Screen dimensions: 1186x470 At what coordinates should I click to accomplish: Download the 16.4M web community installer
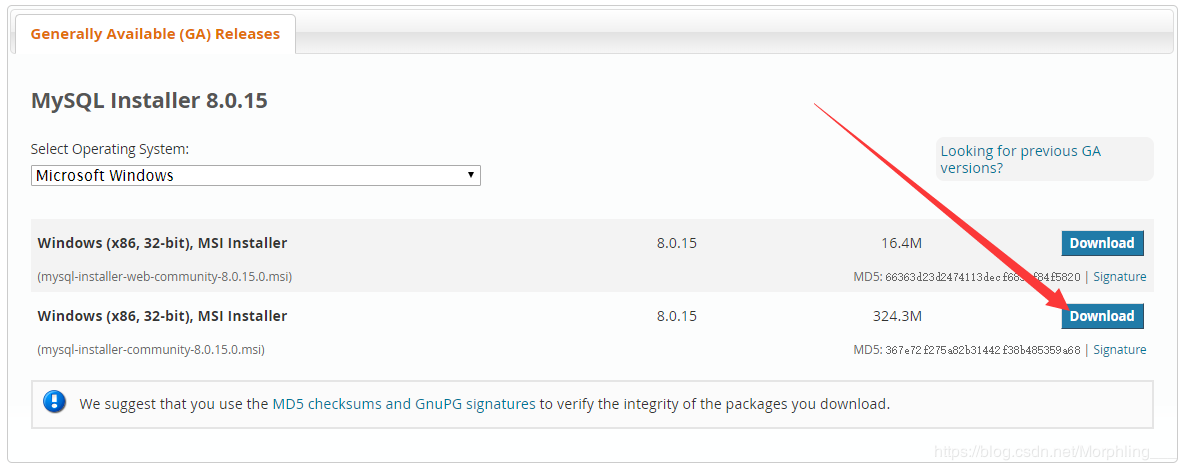click(1102, 243)
